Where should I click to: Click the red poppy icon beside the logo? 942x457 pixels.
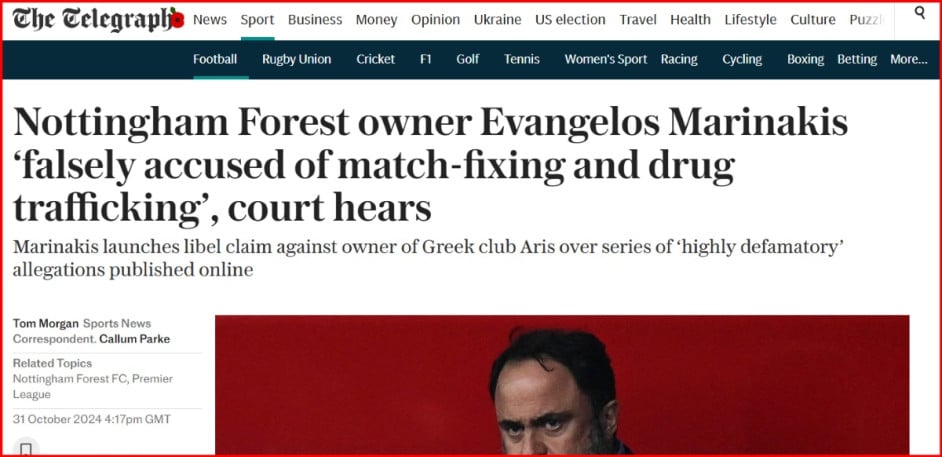[177, 19]
